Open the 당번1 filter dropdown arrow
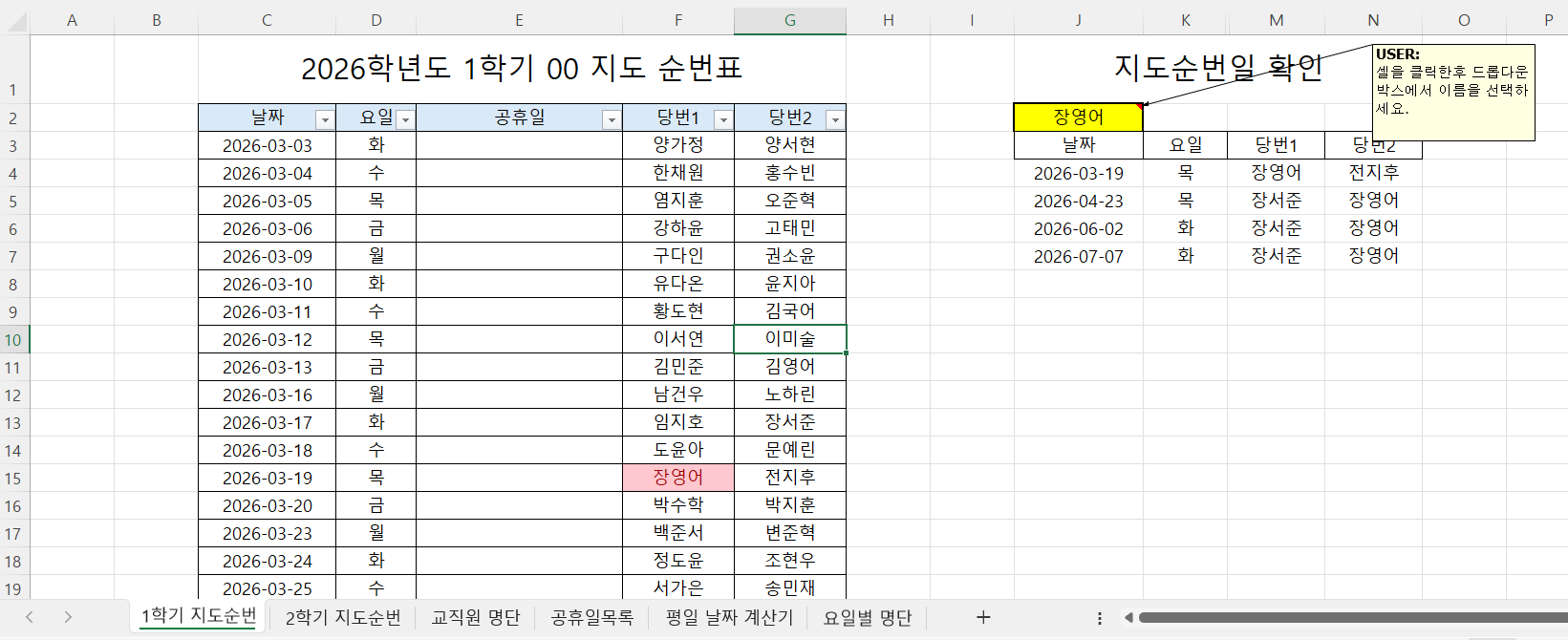The height and width of the screenshot is (640, 1568). click(723, 119)
